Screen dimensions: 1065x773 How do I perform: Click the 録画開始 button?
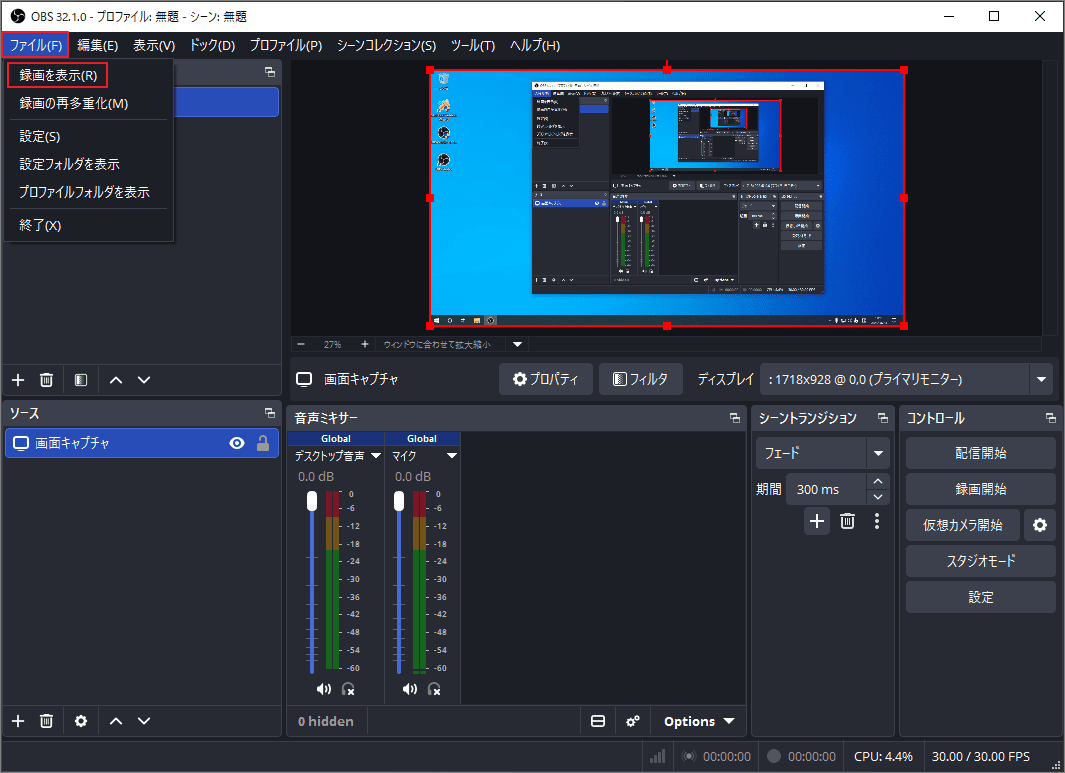[x=980, y=489]
